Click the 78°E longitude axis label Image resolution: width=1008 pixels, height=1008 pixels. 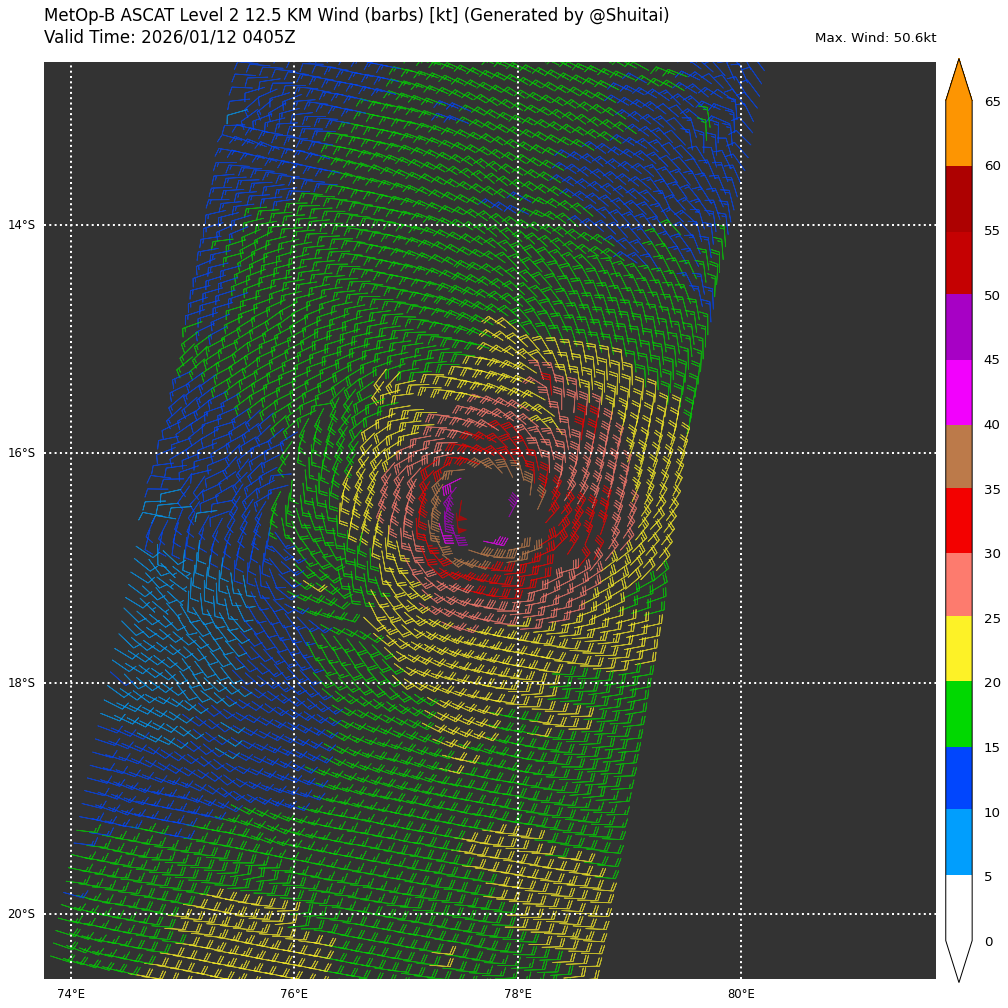[517, 994]
